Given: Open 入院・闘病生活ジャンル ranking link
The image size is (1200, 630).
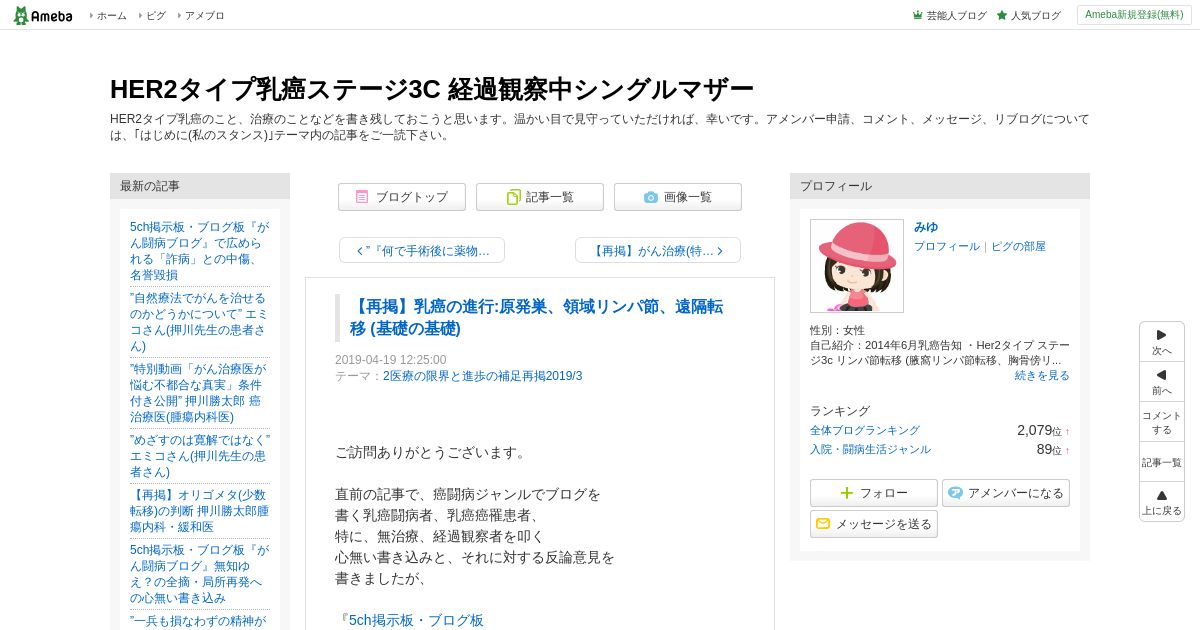Looking at the screenshot, I should [x=870, y=449].
